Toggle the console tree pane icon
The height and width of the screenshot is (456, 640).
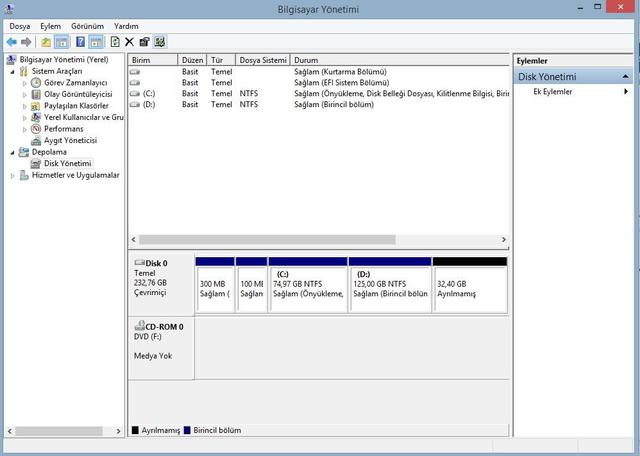[x=62, y=42]
